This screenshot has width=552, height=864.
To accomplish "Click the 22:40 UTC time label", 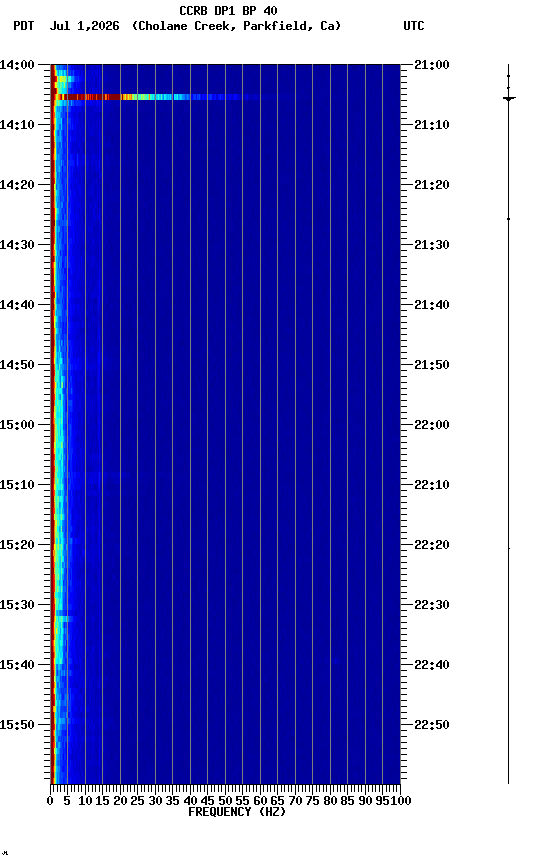I will tap(432, 665).
